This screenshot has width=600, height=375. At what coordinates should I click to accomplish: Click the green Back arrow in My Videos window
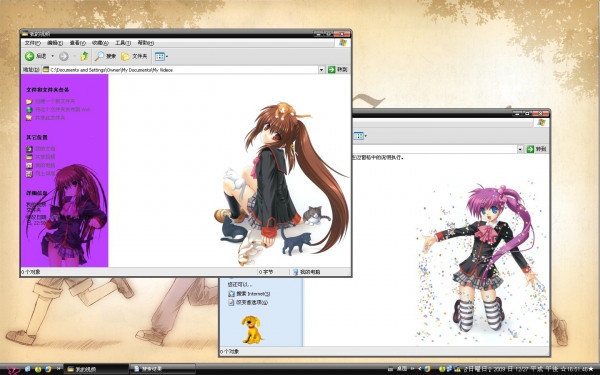click(x=29, y=56)
